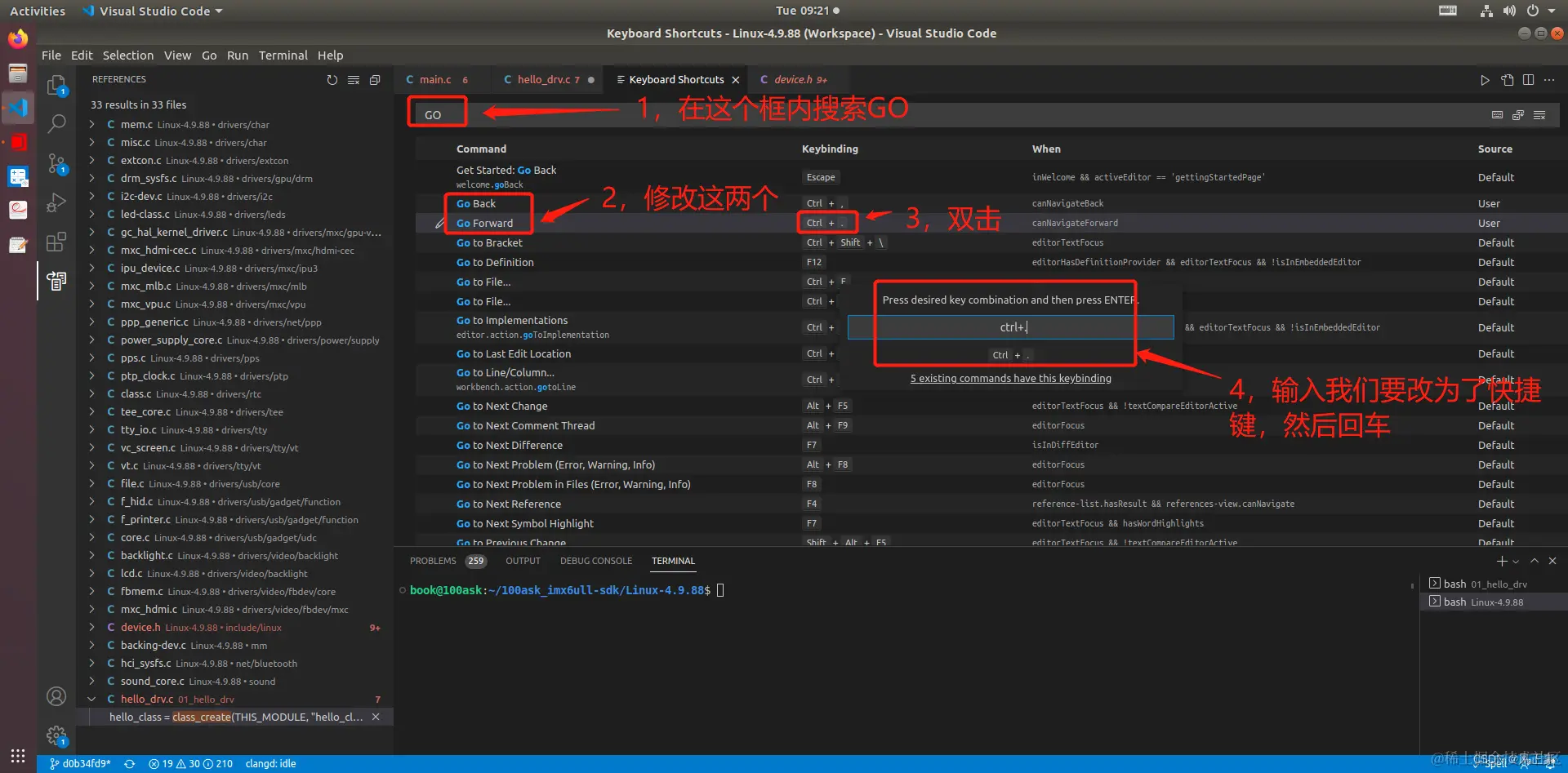Switch to the main.c editor tab
1568x773 pixels.
pyautogui.click(x=443, y=80)
